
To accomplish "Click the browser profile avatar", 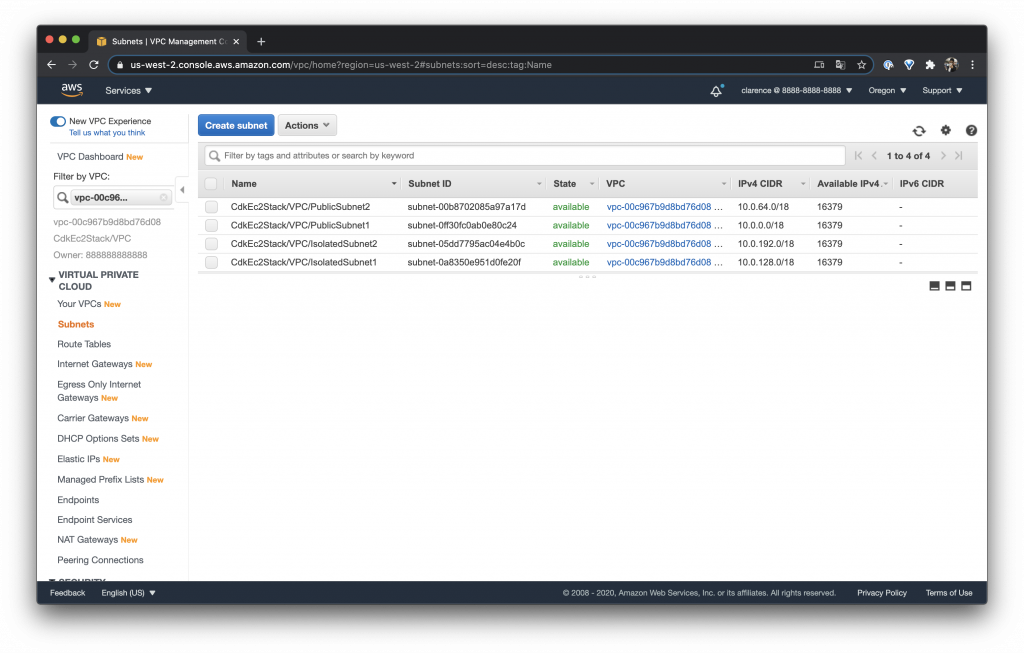I will 951,65.
